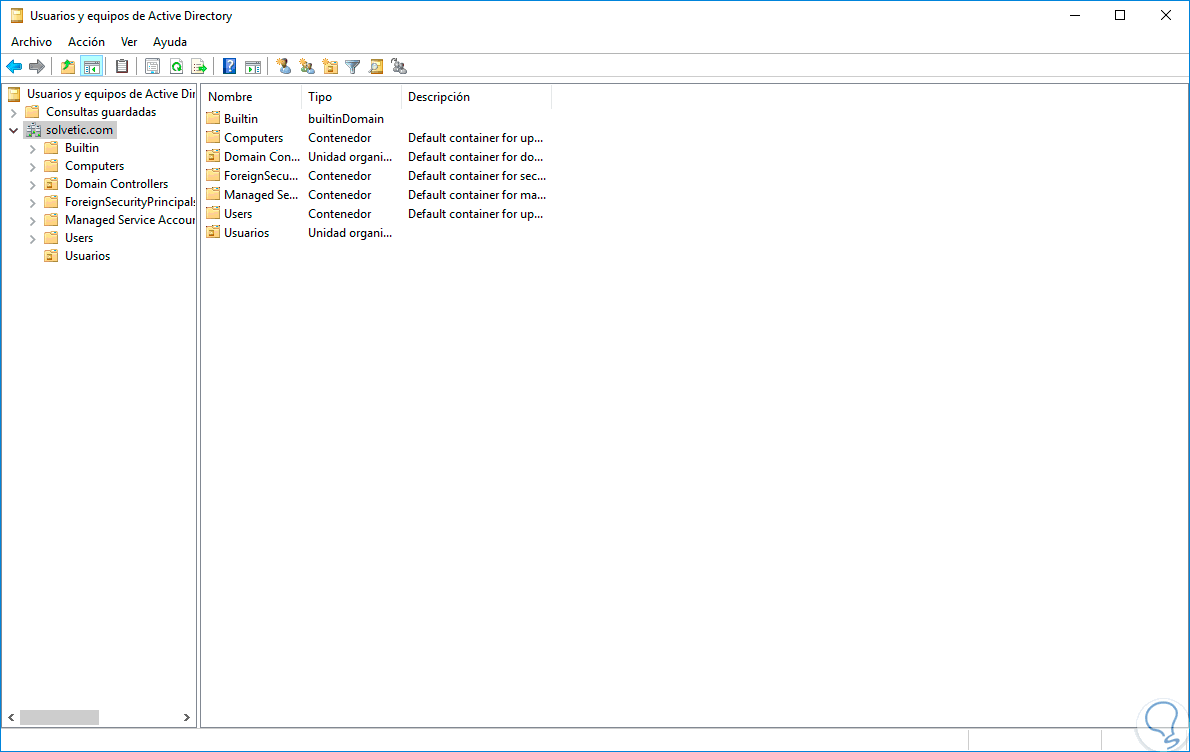Click the Find objects magnifier icon
Viewport: 1190px width, 752px height.
tap(376, 67)
